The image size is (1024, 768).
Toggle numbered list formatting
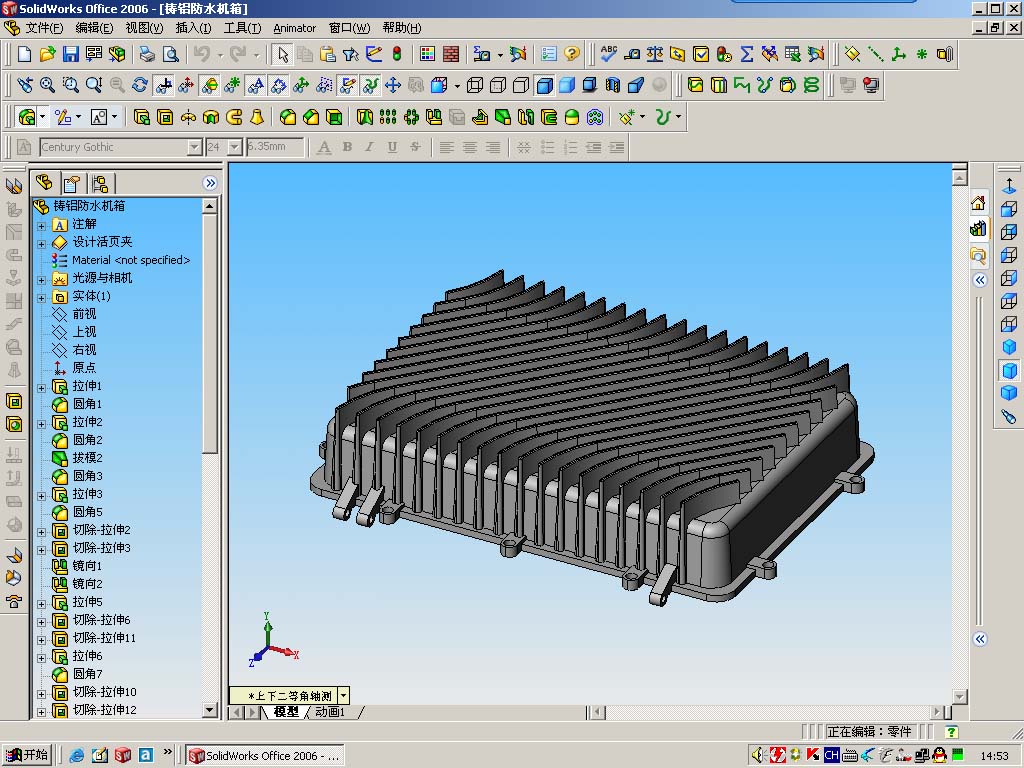tap(570, 147)
